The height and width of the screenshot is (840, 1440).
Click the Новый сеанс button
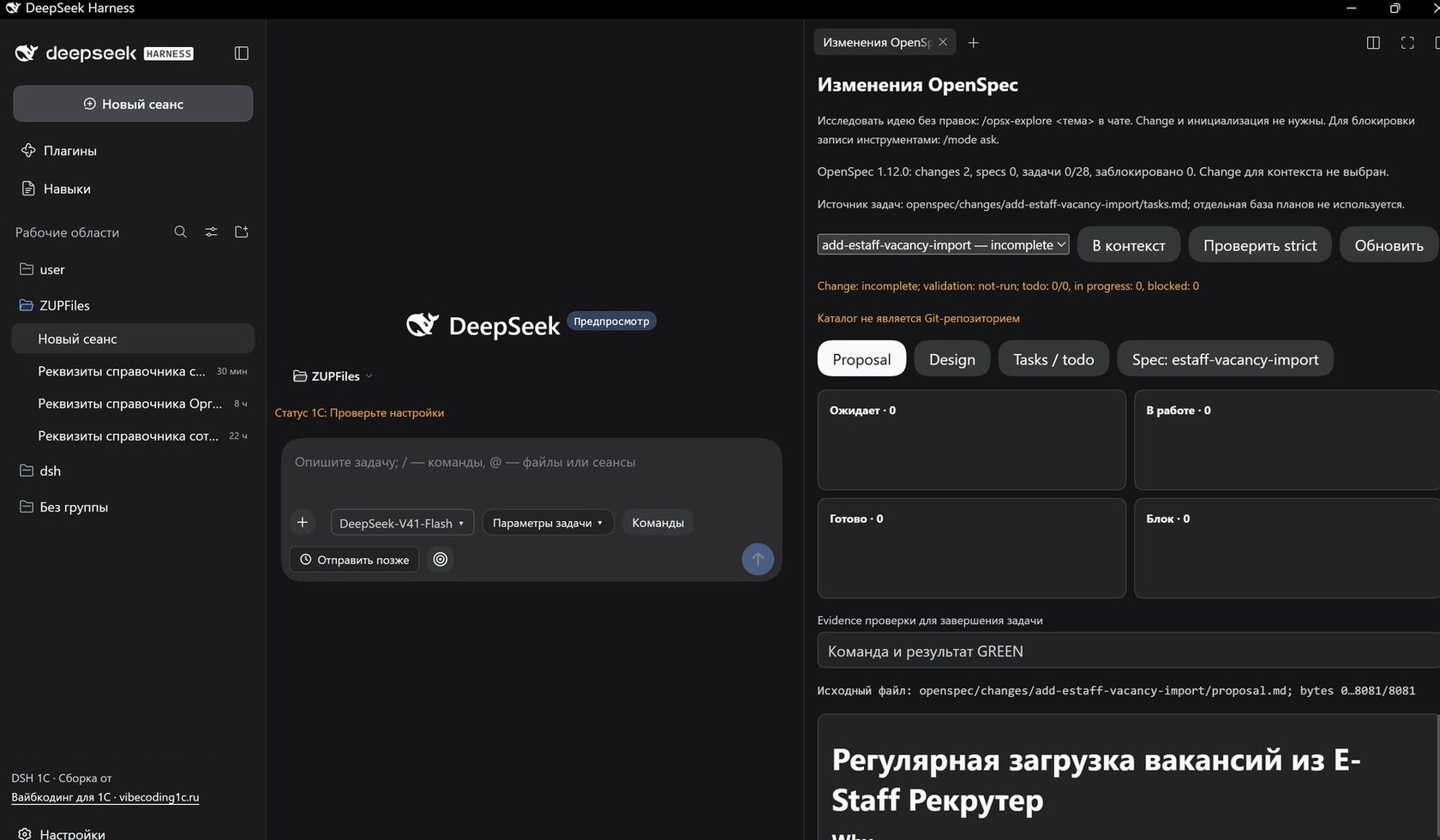point(133,104)
